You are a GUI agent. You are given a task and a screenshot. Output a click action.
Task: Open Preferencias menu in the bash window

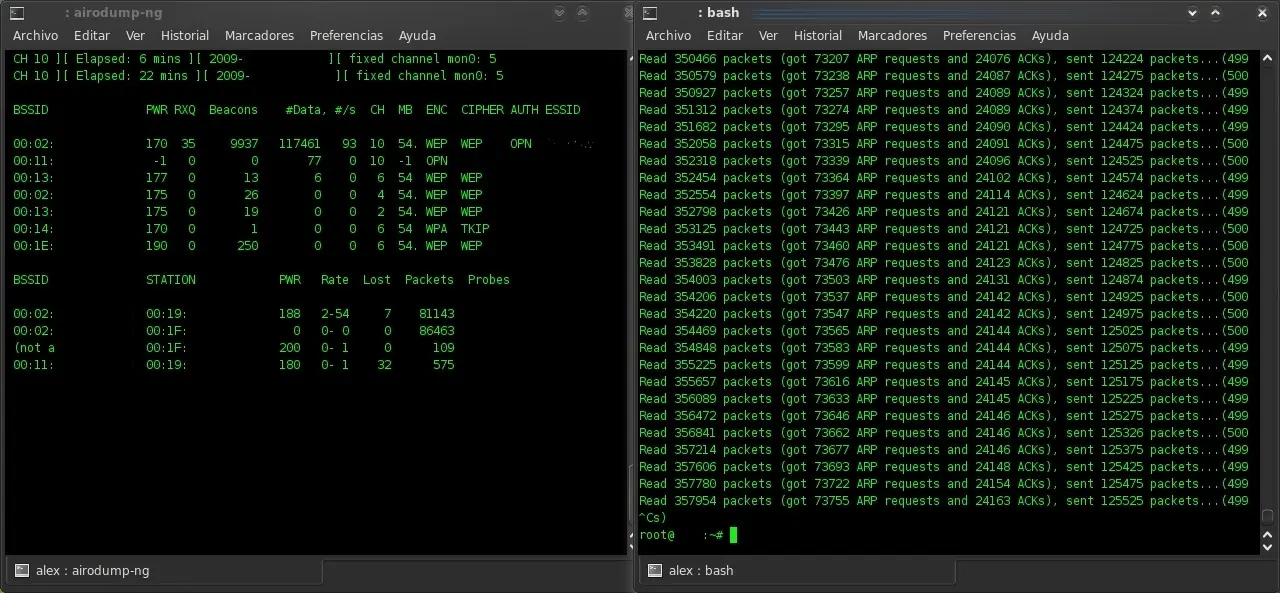click(979, 35)
